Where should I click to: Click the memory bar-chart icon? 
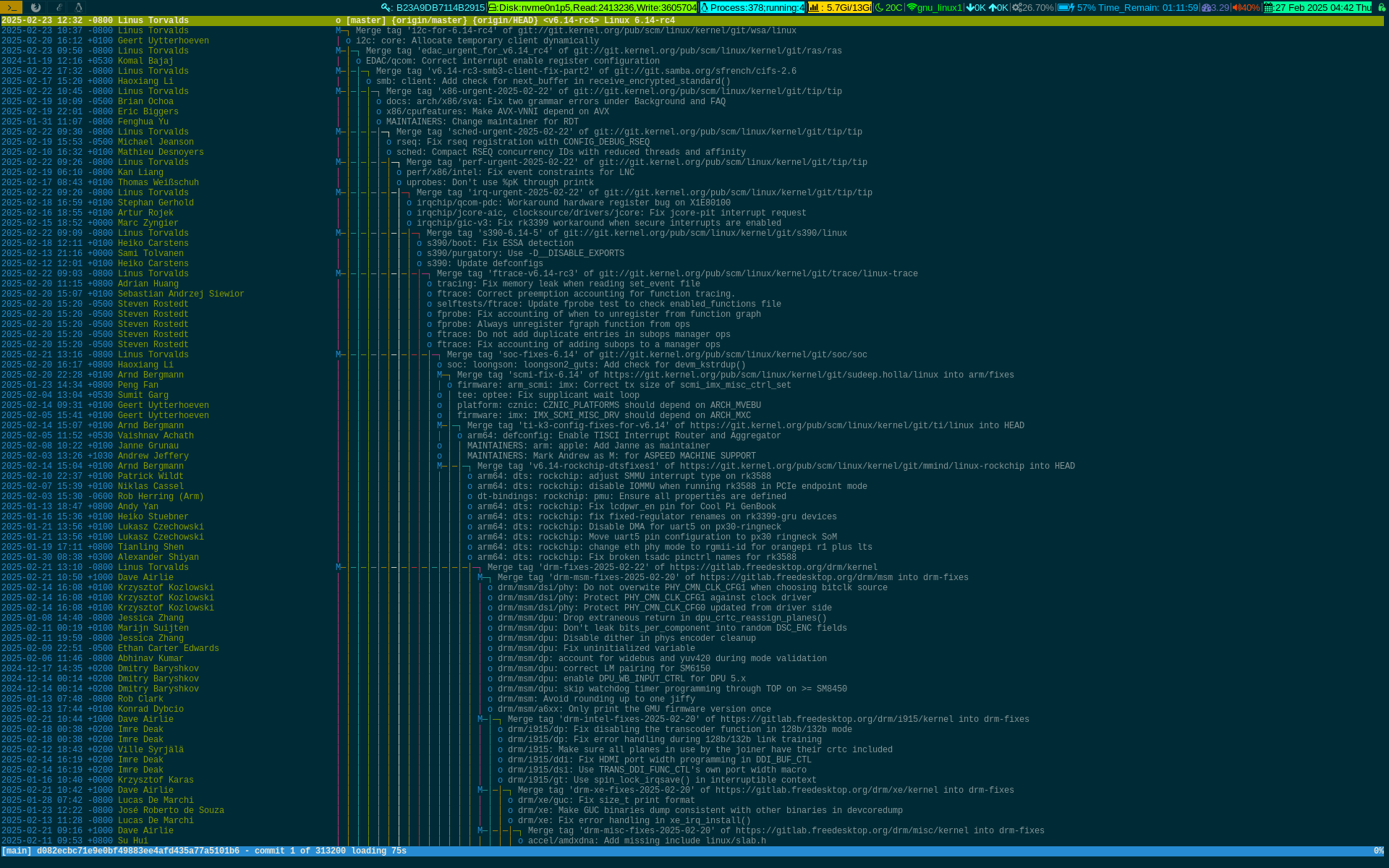pos(814,7)
